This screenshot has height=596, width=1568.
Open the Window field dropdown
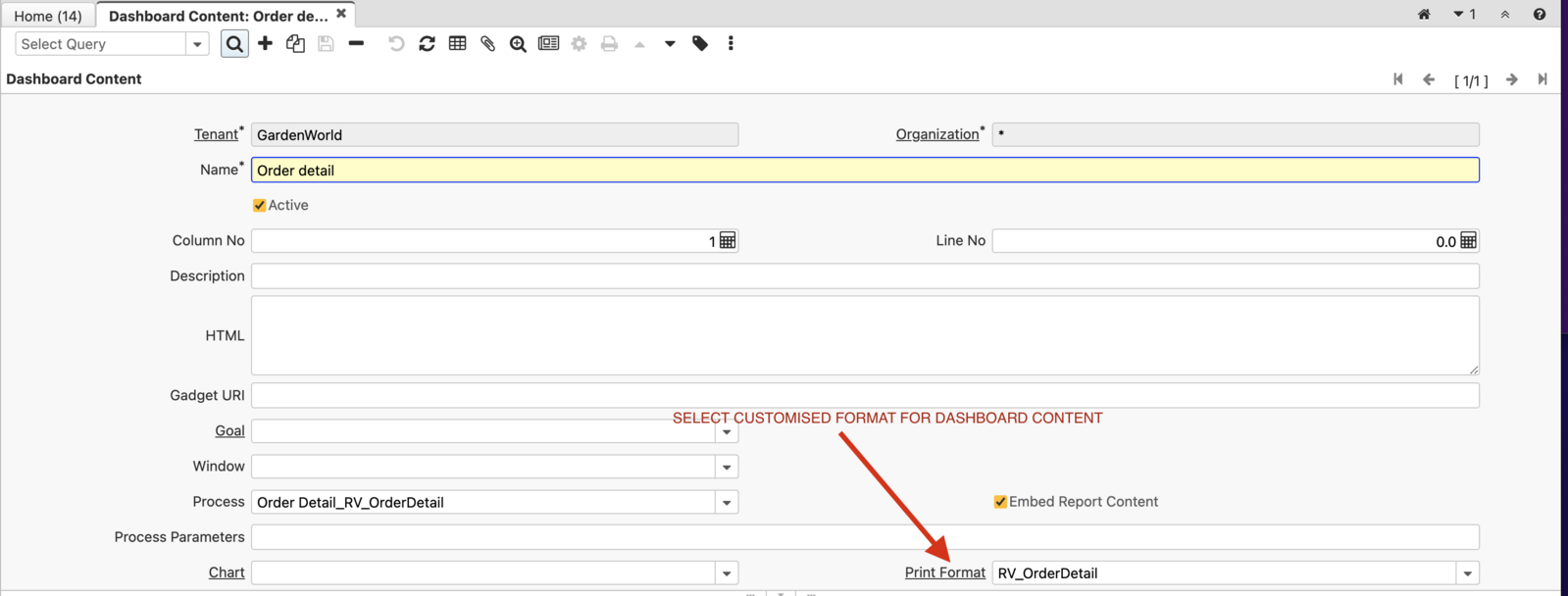(x=727, y=468)
